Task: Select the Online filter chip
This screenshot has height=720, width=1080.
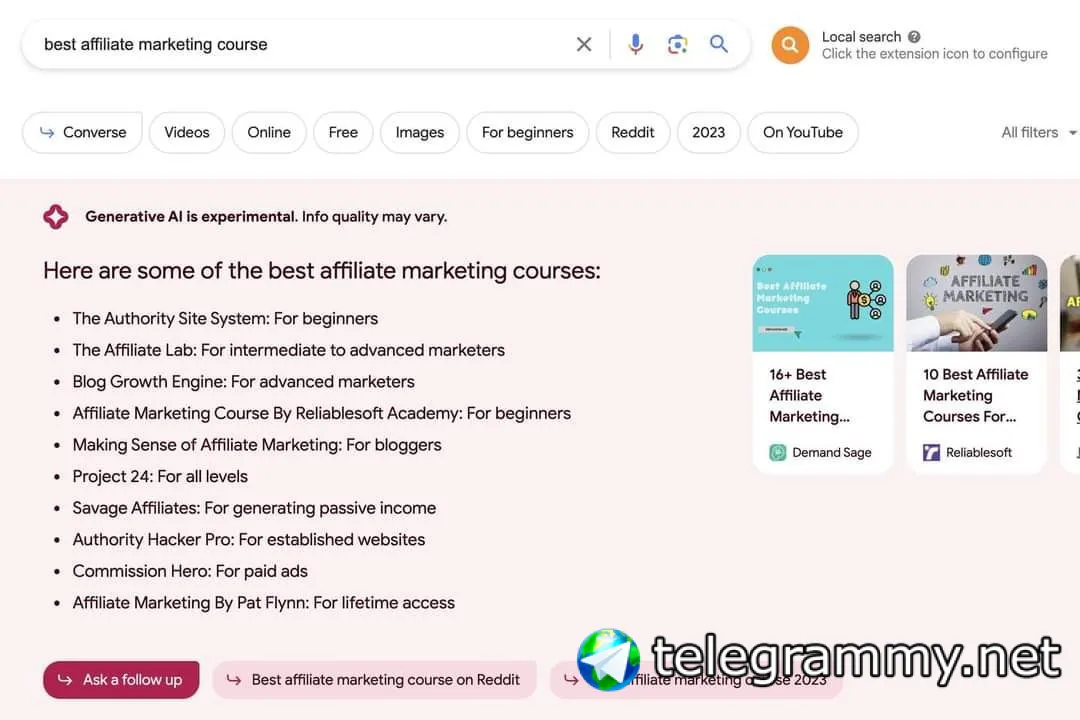Action: point(269,132)
